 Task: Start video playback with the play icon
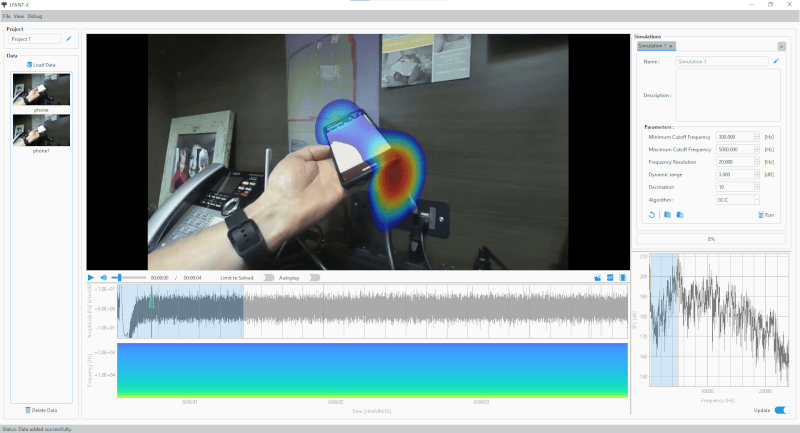pyautogui.click(x=91, y=277)
